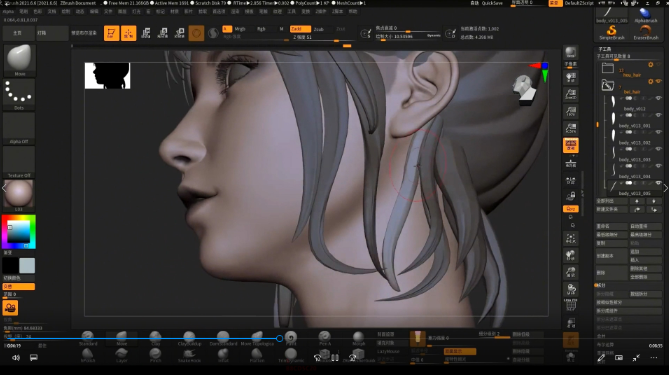Activate the Edit mode button

[111, 33]
